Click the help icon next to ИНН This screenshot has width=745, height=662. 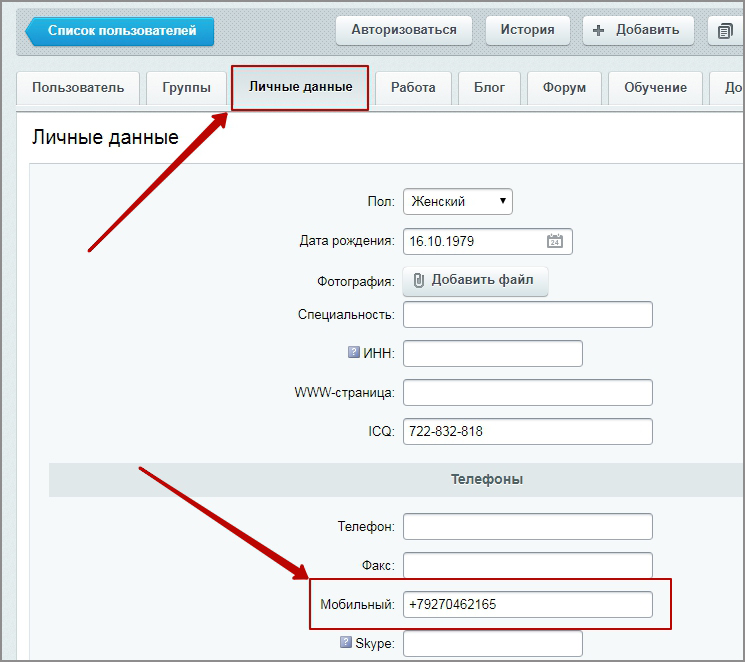coord(353,353)
